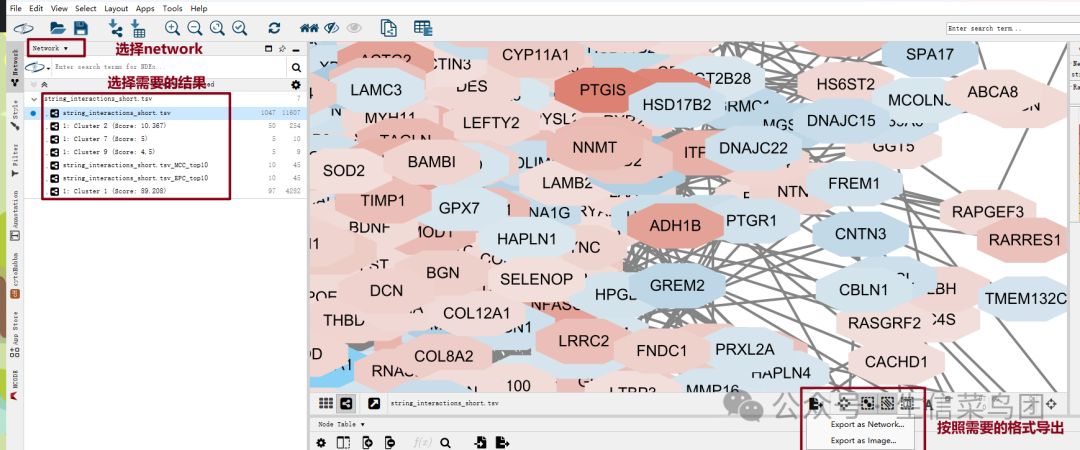The height and width of the screenshot is (450, 1080).
Task: Switch to MCODE side tab
Action: tap(15, 387)
